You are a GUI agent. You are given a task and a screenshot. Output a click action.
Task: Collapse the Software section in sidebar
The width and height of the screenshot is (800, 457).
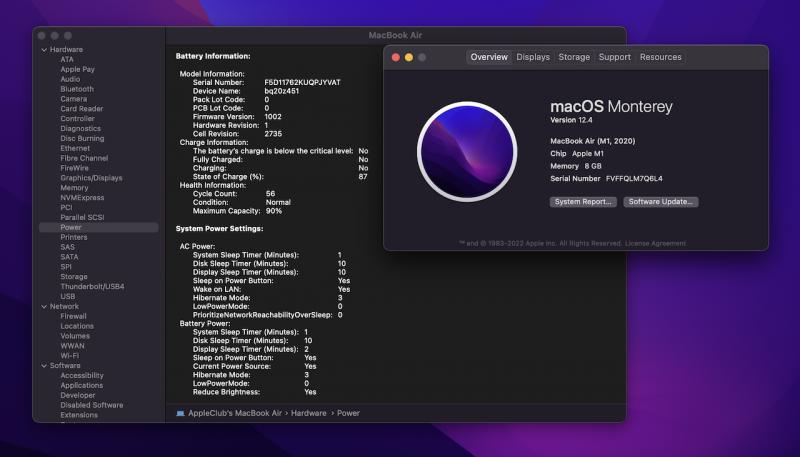pos(43,365)
